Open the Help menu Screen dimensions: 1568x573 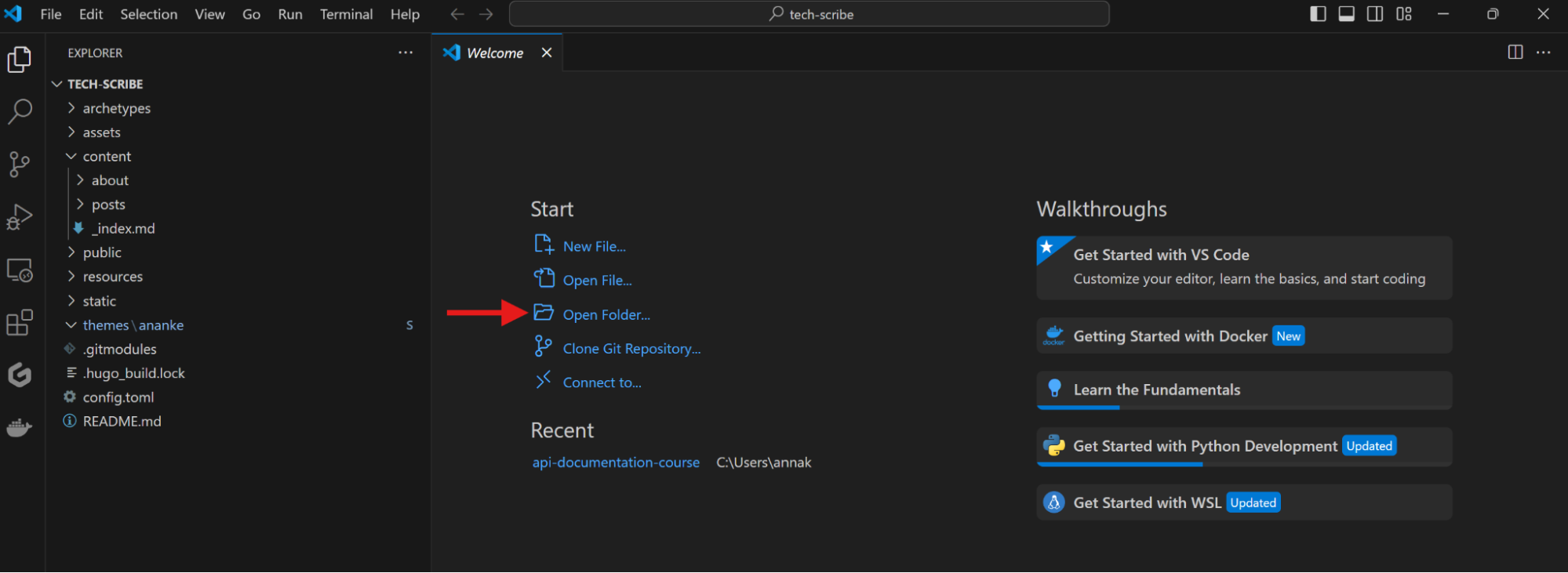click(405, 14)
